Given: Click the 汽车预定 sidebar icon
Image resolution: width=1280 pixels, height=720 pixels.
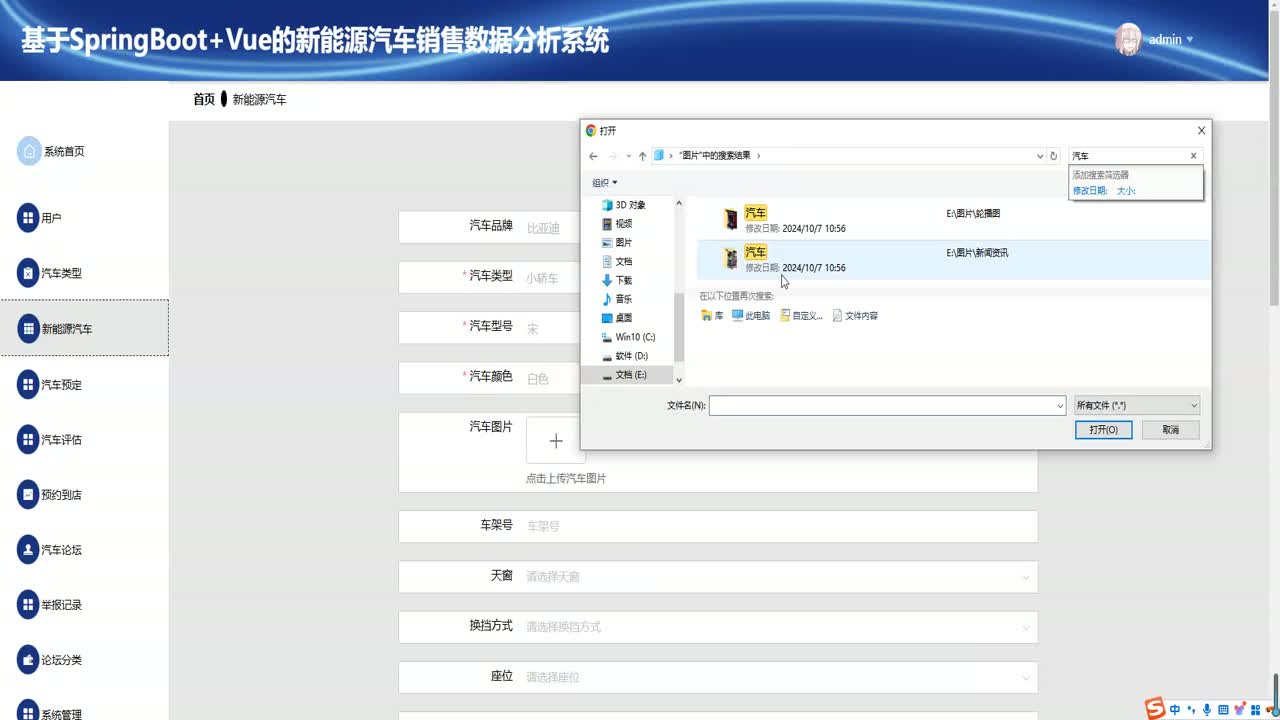Looking at the screenshot, I should 28,385.
